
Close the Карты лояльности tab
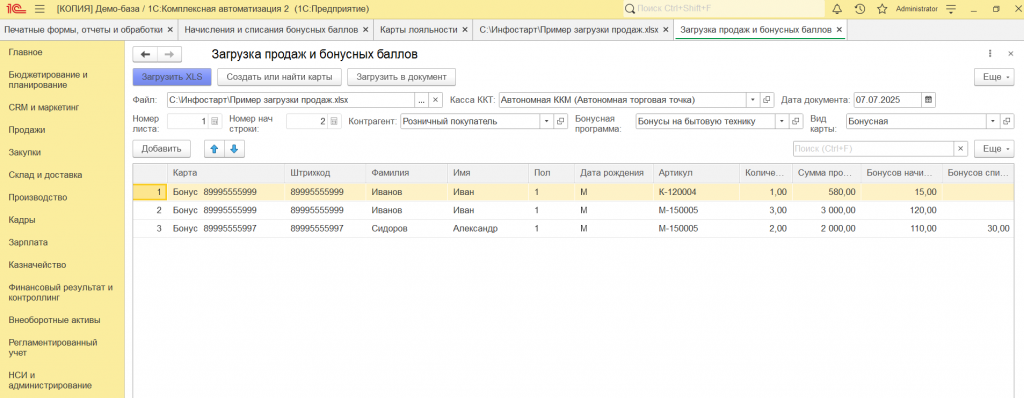click(465, 30)
